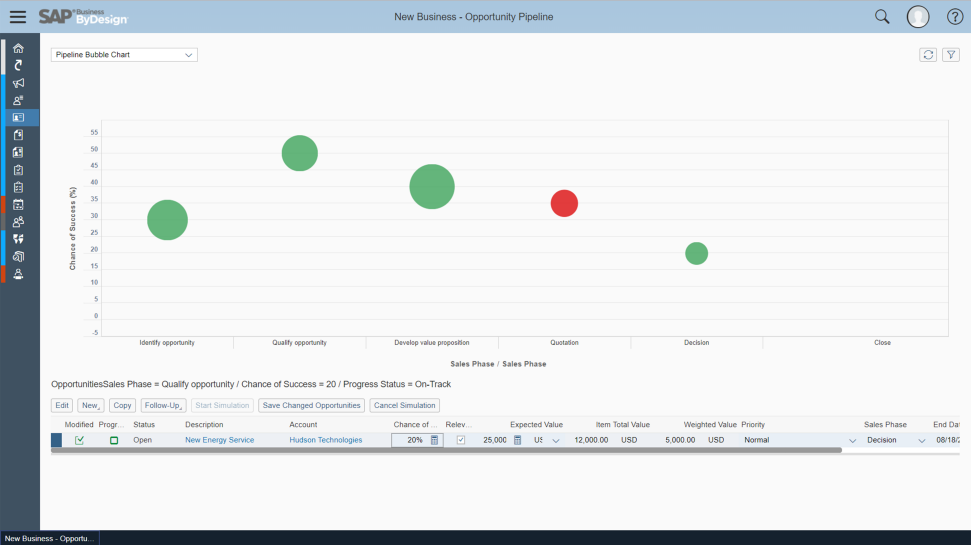Toggle the Relevant for Forecast checkbox
This screenshot has width=971, height=545.
coord(461,440)
